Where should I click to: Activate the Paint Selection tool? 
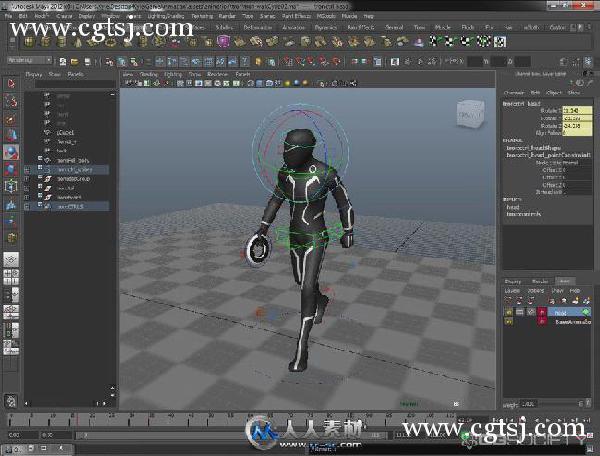pyautogui.click(x=11, y=119)
